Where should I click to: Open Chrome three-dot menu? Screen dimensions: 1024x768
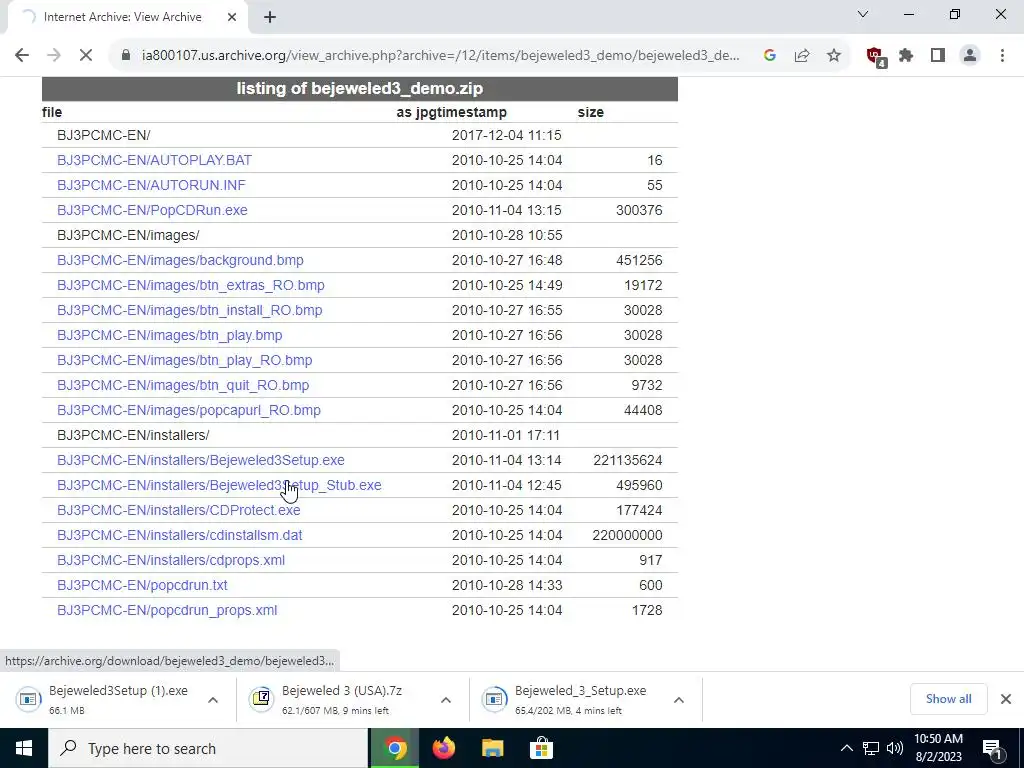1002,56
